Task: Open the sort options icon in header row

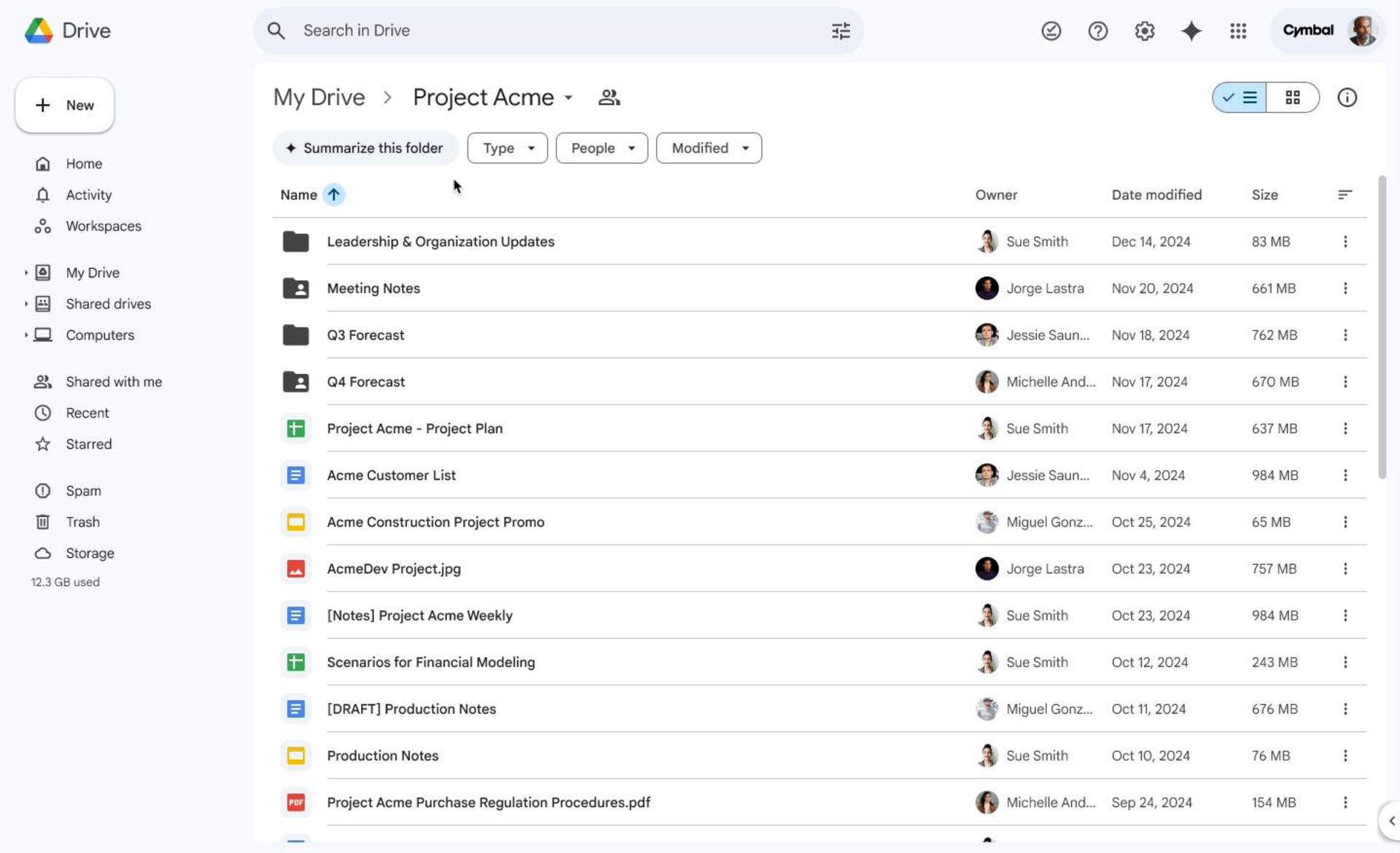Action: coord(1345,195)
